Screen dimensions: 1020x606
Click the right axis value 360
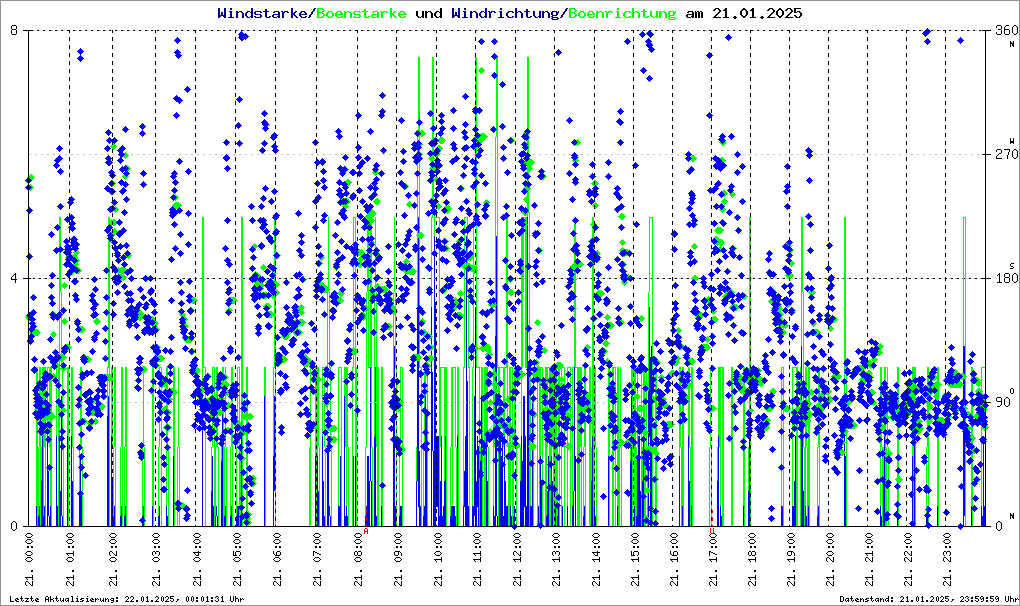click(x=1006, y=31)
